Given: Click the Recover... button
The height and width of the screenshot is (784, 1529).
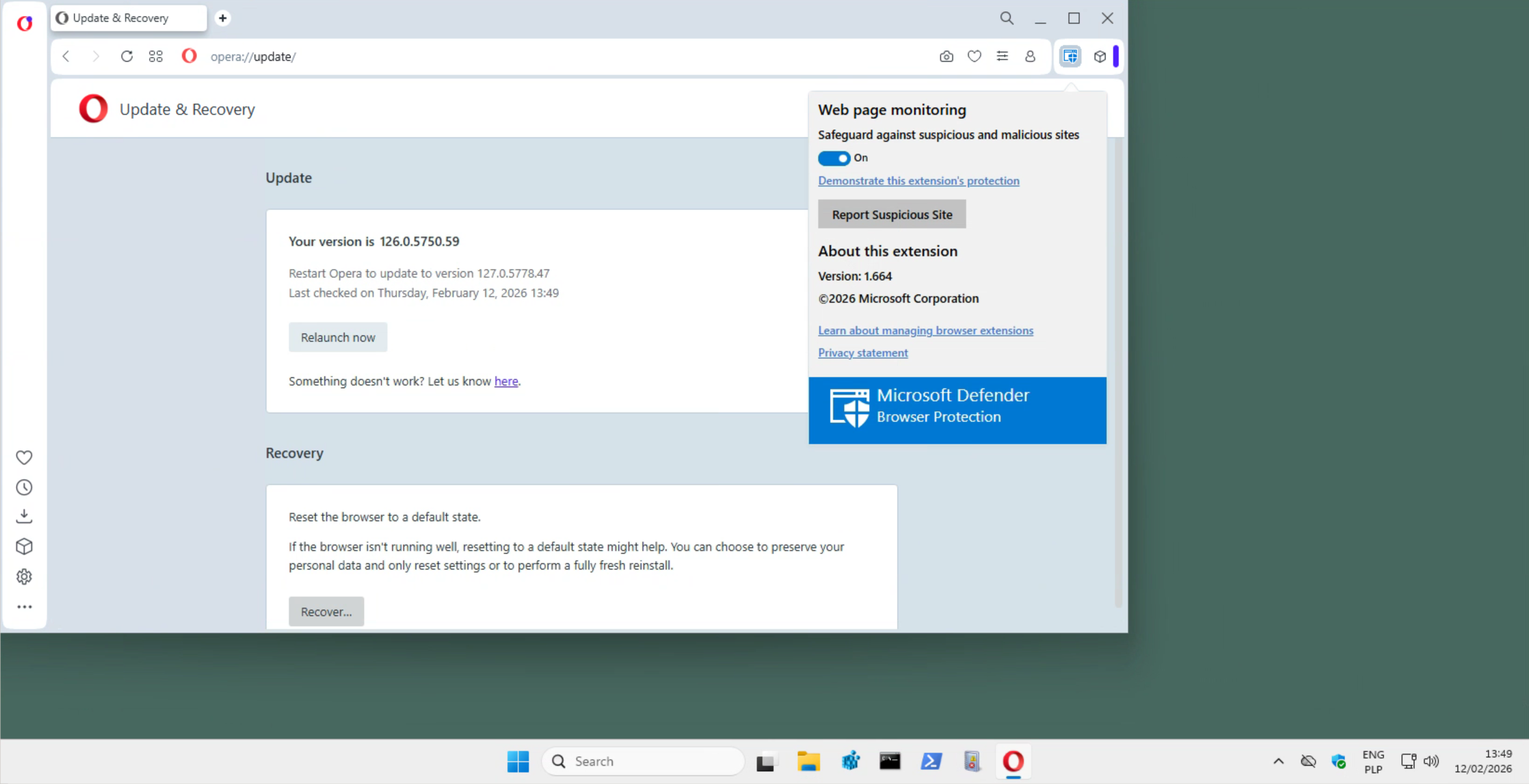Looking at the screenshot, I should (326, 612).
